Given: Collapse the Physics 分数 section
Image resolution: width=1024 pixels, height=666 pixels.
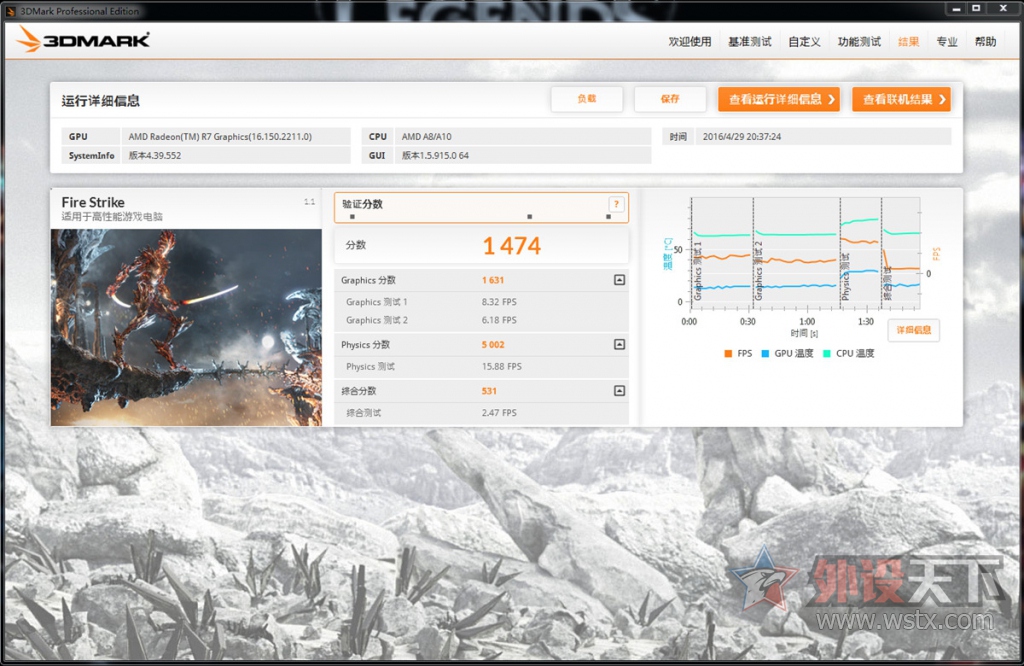Looking at the screenshot, I should click(620, 344).
